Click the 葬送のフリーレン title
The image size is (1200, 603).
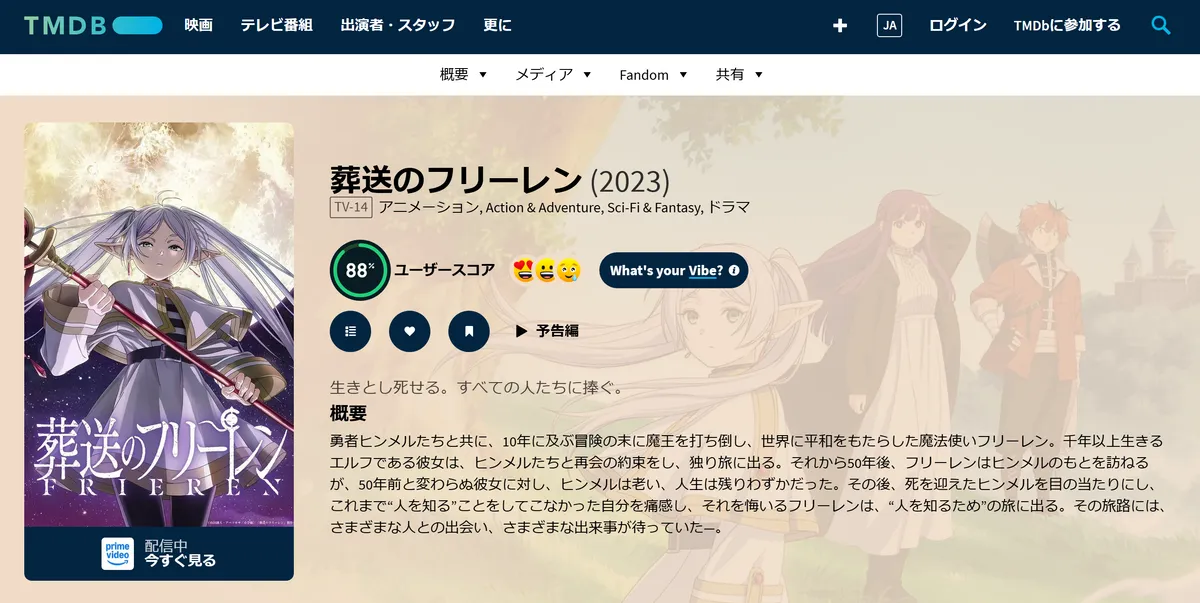tap(456, 180)
